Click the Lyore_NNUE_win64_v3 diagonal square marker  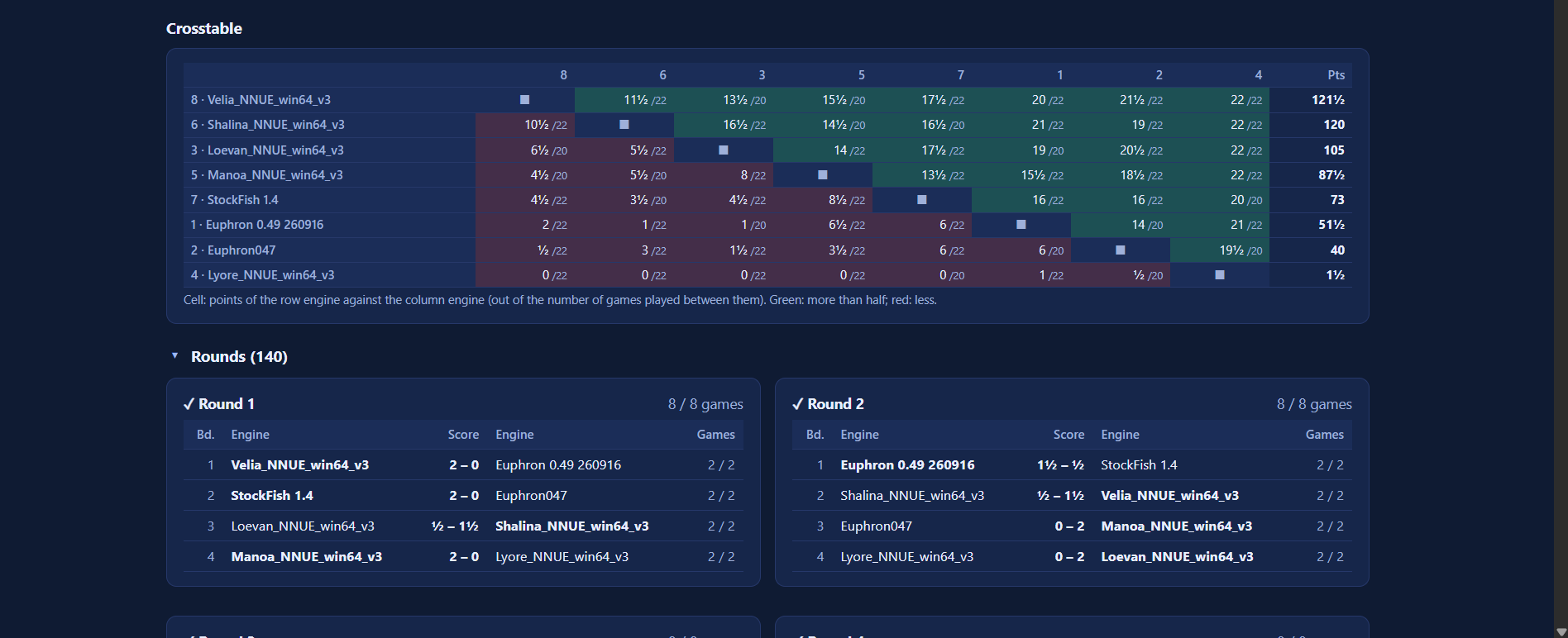(1220, 275)
